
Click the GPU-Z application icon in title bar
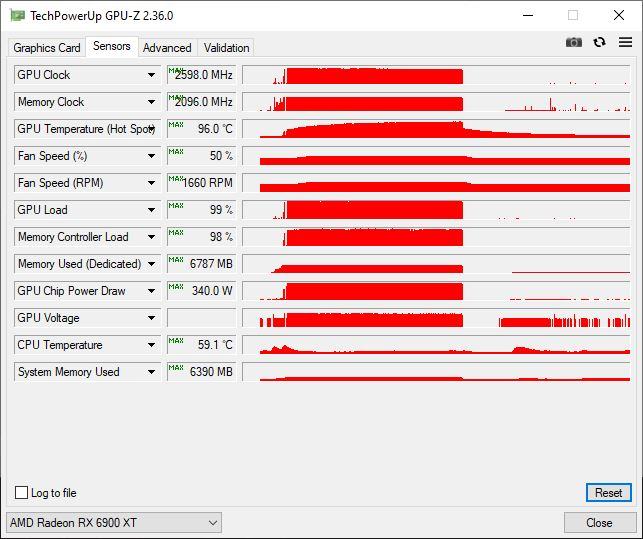click(17, 16)
